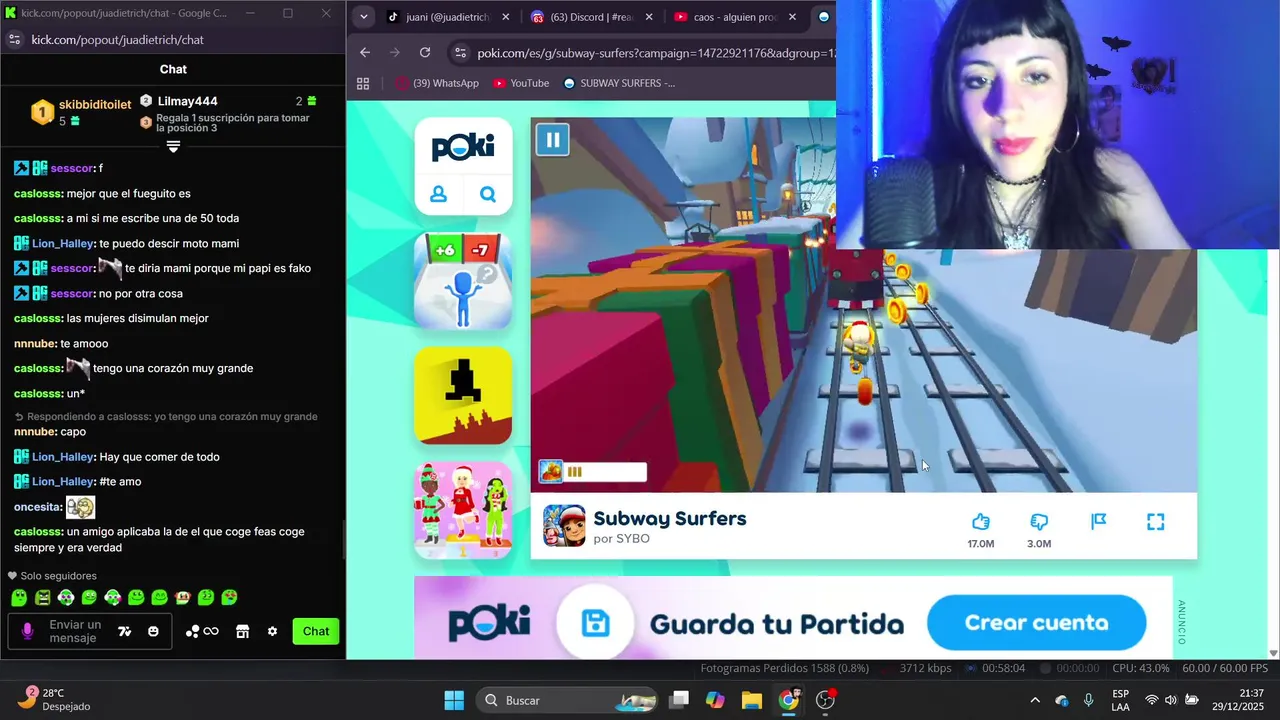Open Task View on the taskbar
Viewport: 1280px width, 720px height.
pos(679,700)
